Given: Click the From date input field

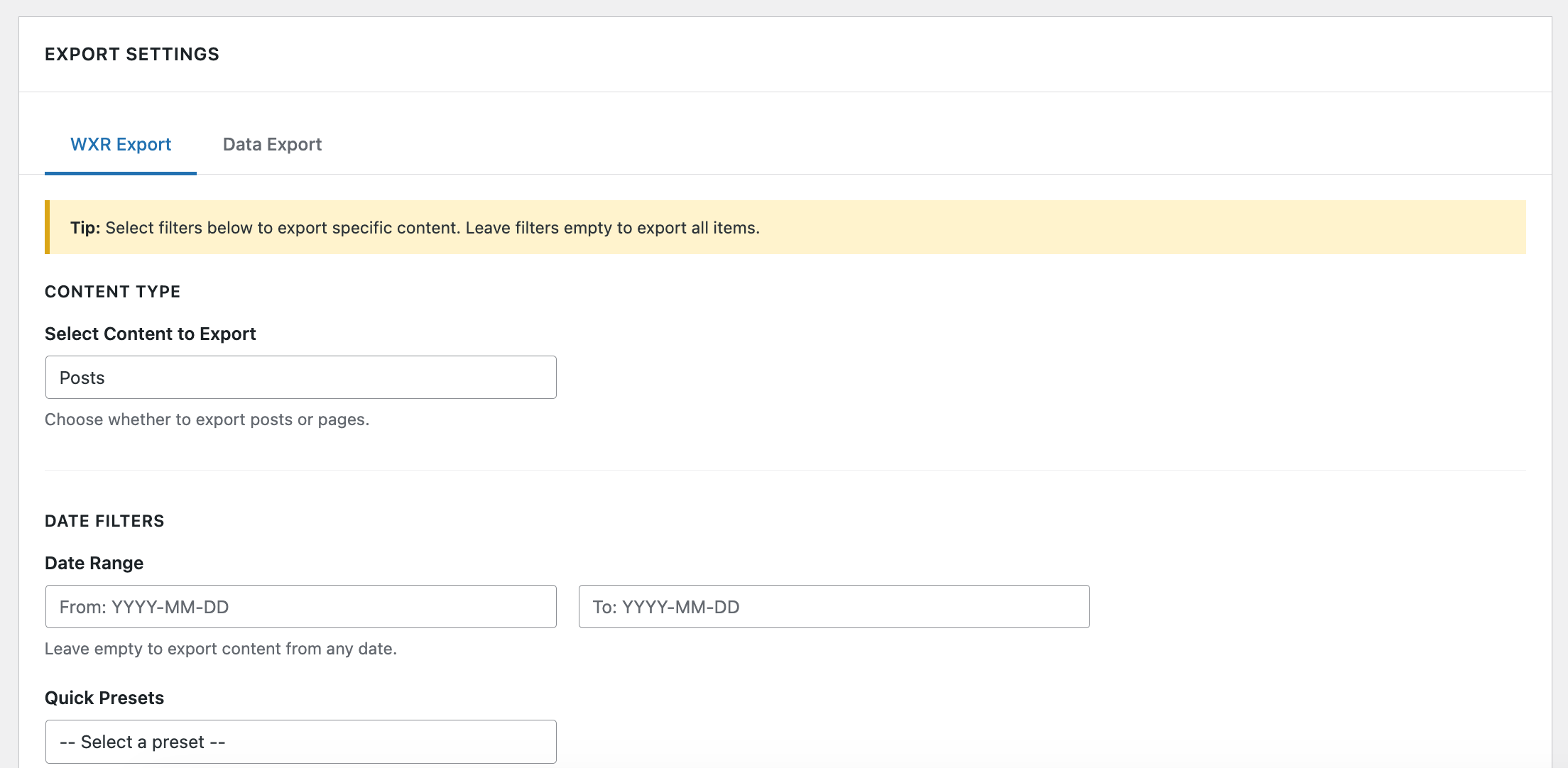Looking at the screenshot, I should click(300, 607).
